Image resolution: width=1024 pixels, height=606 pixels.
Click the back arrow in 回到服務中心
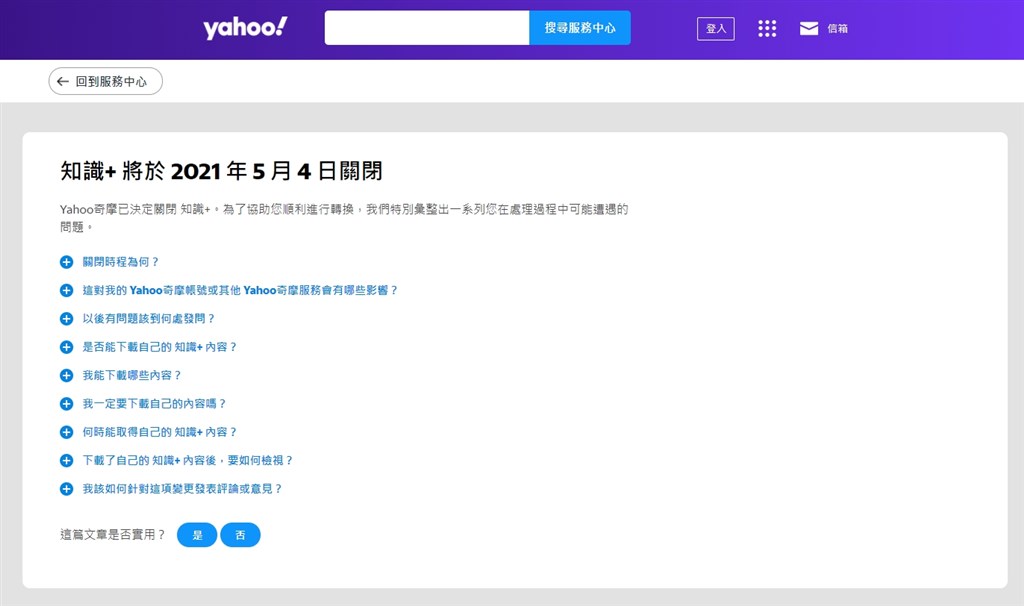(63, 82)
